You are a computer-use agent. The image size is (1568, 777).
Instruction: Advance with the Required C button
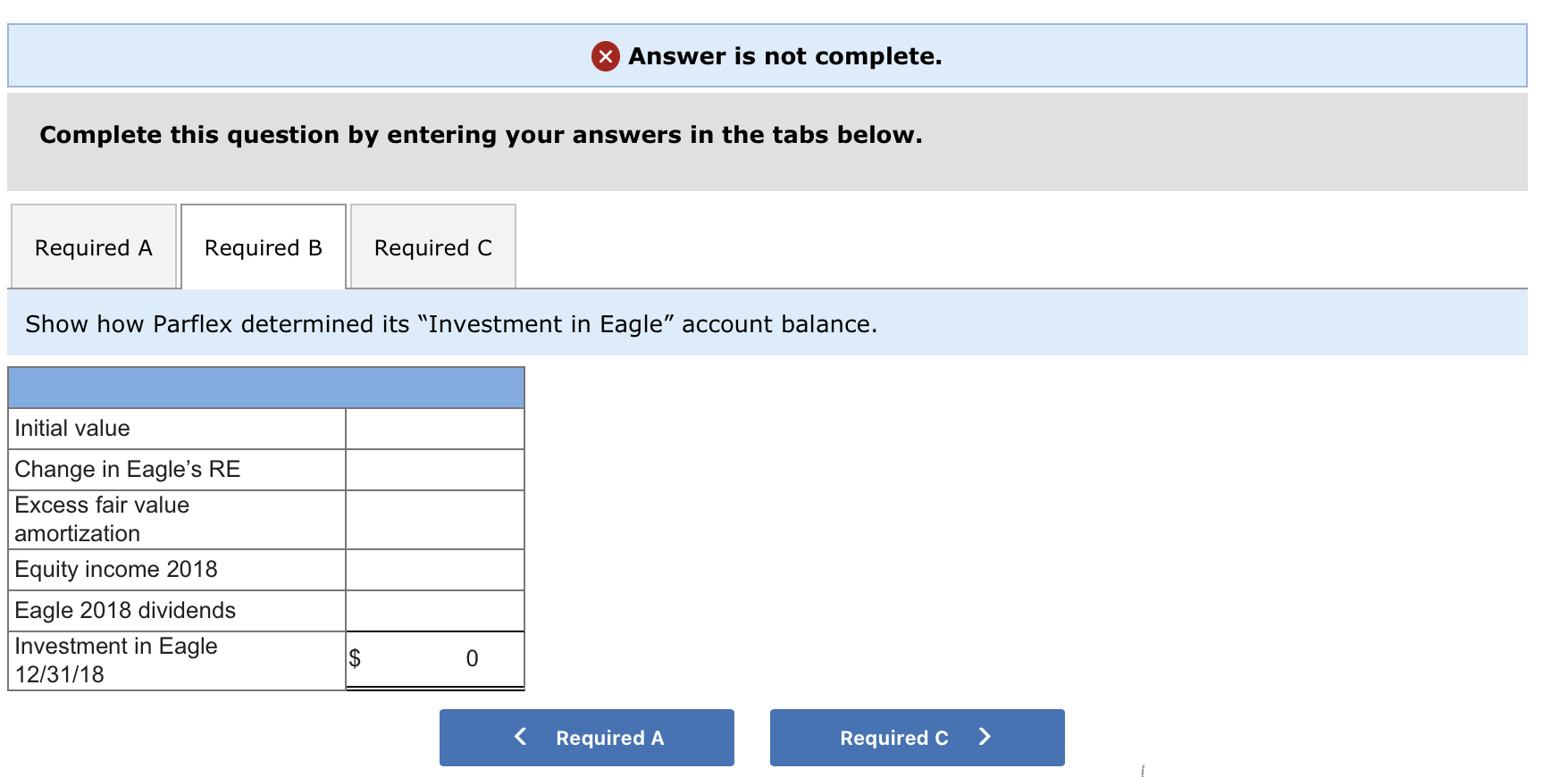click(918, 738)
